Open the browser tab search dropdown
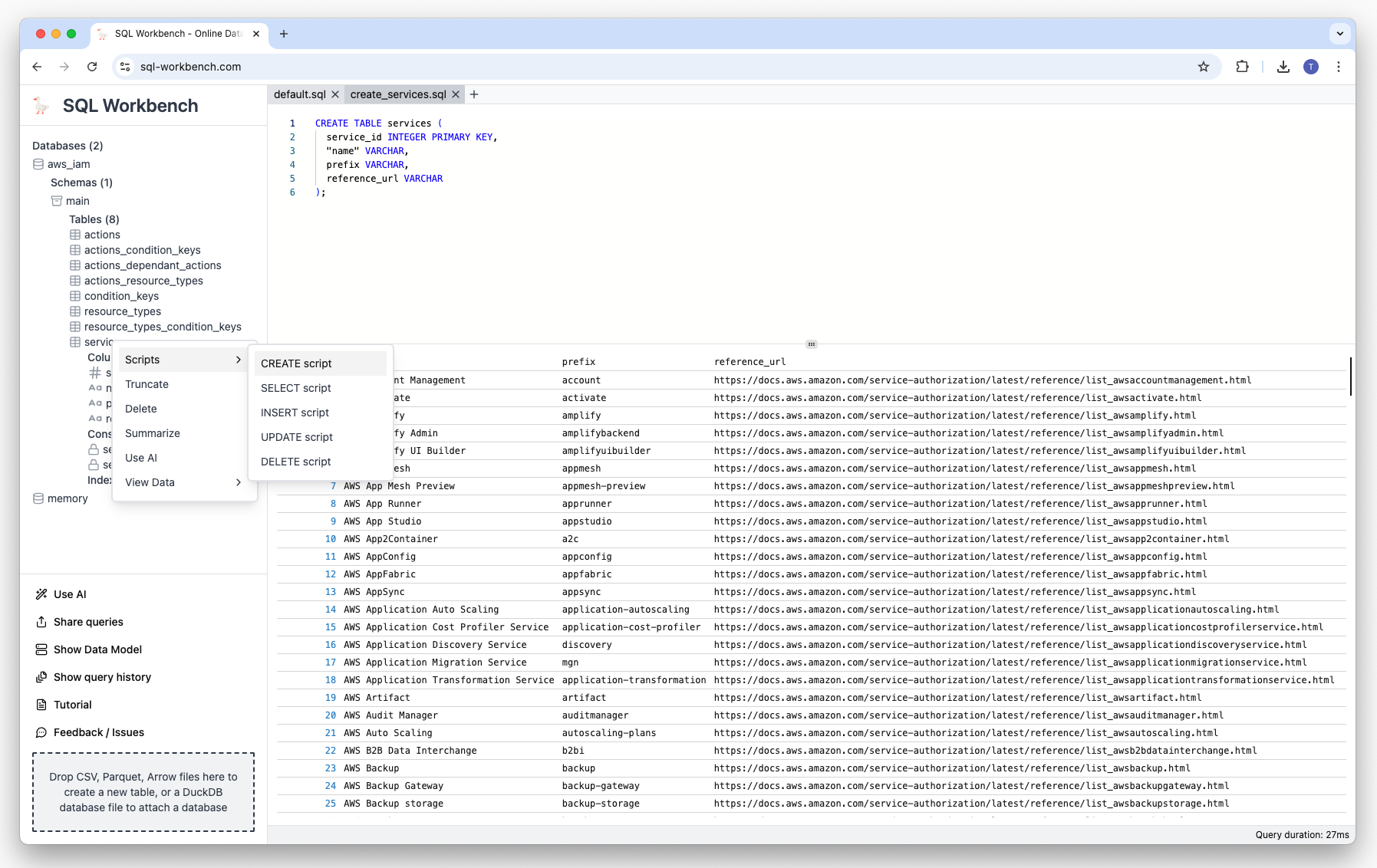This screenshot has width=1377, height=868. click(1339, 34)
